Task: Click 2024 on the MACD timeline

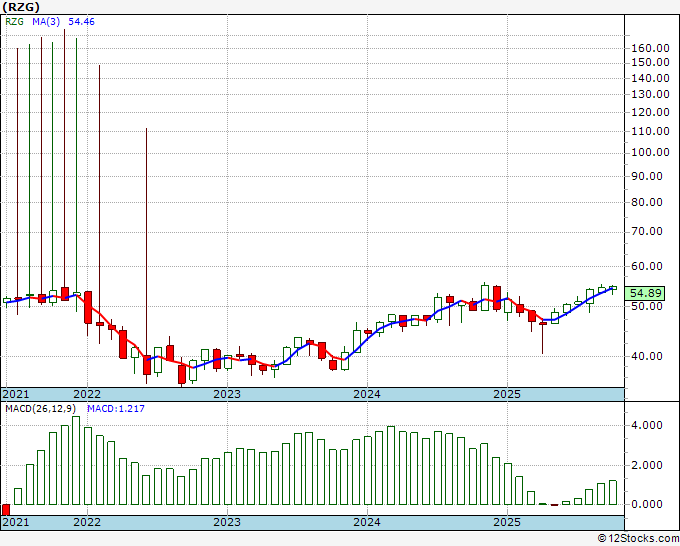Action: pyautogui.click(x=367, y=522)
